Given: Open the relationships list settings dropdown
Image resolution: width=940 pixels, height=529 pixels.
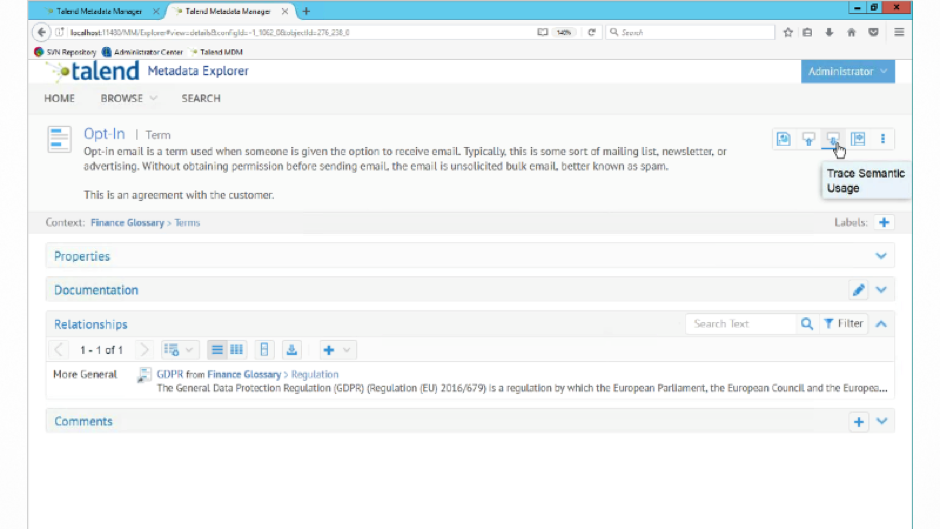Looking at the screenshot, I should coord(179,350).
